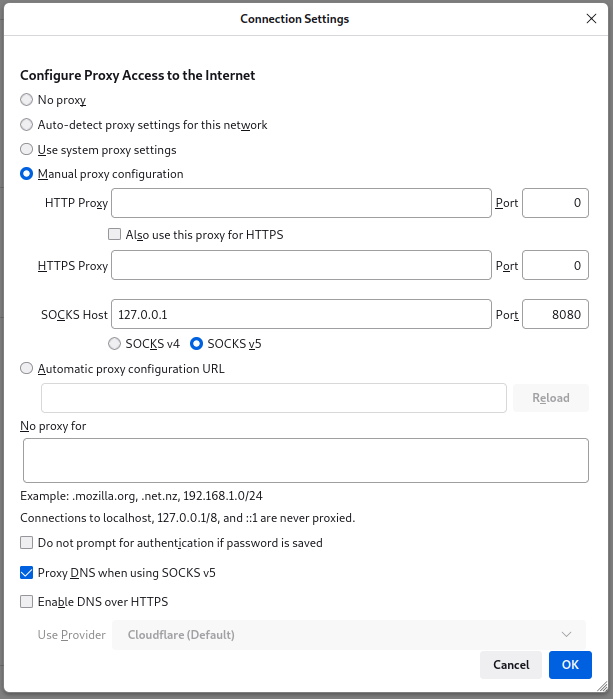This screenshot has width=613, height=699.
Task: Click the SOCKS port field showing 8080
Action: (x=555, y=315)
